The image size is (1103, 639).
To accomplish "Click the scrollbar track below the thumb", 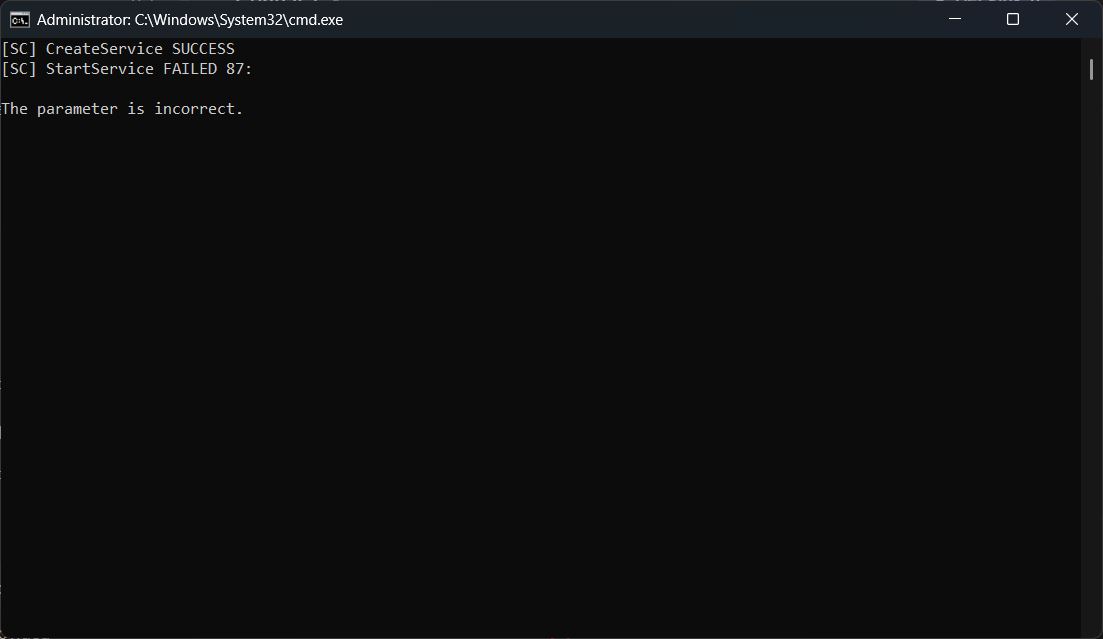I will pyautogui.click(x=1092, y=350).
